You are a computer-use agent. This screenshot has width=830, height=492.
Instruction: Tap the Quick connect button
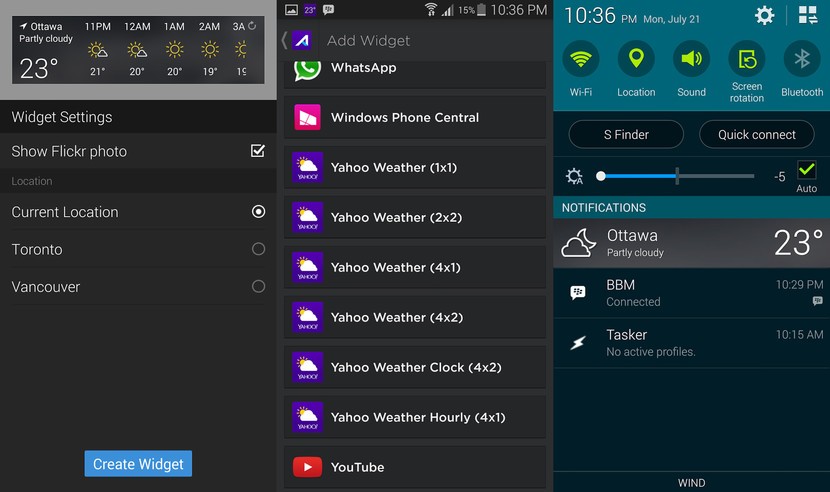click(756, 135)
